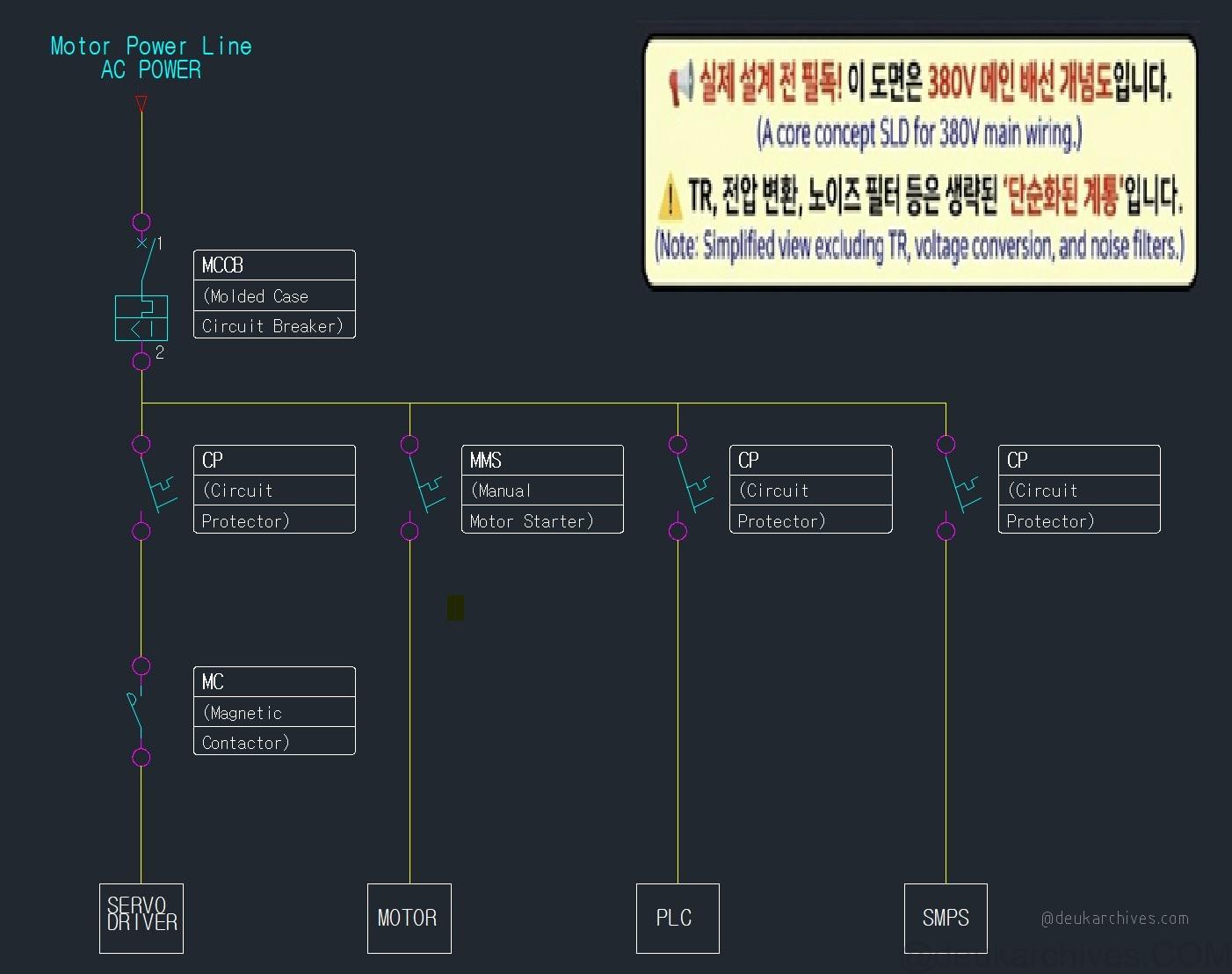
Task: Click the CP switch symbol above PLC
Action: [x=692, y=488]
